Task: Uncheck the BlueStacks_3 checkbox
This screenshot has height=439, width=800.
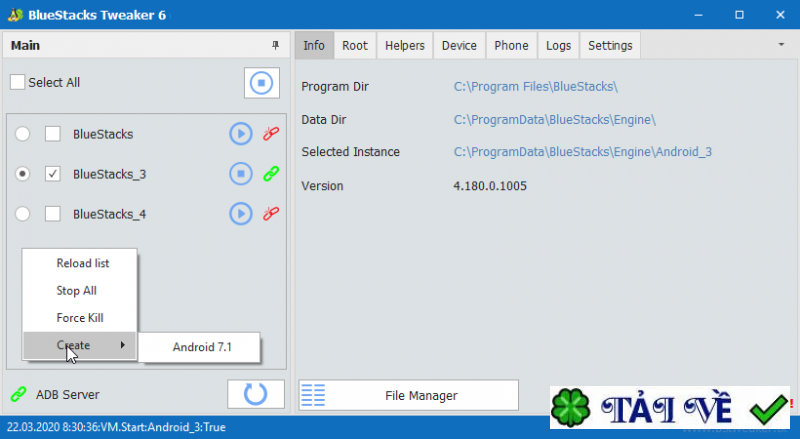Action: click(53, 174)
